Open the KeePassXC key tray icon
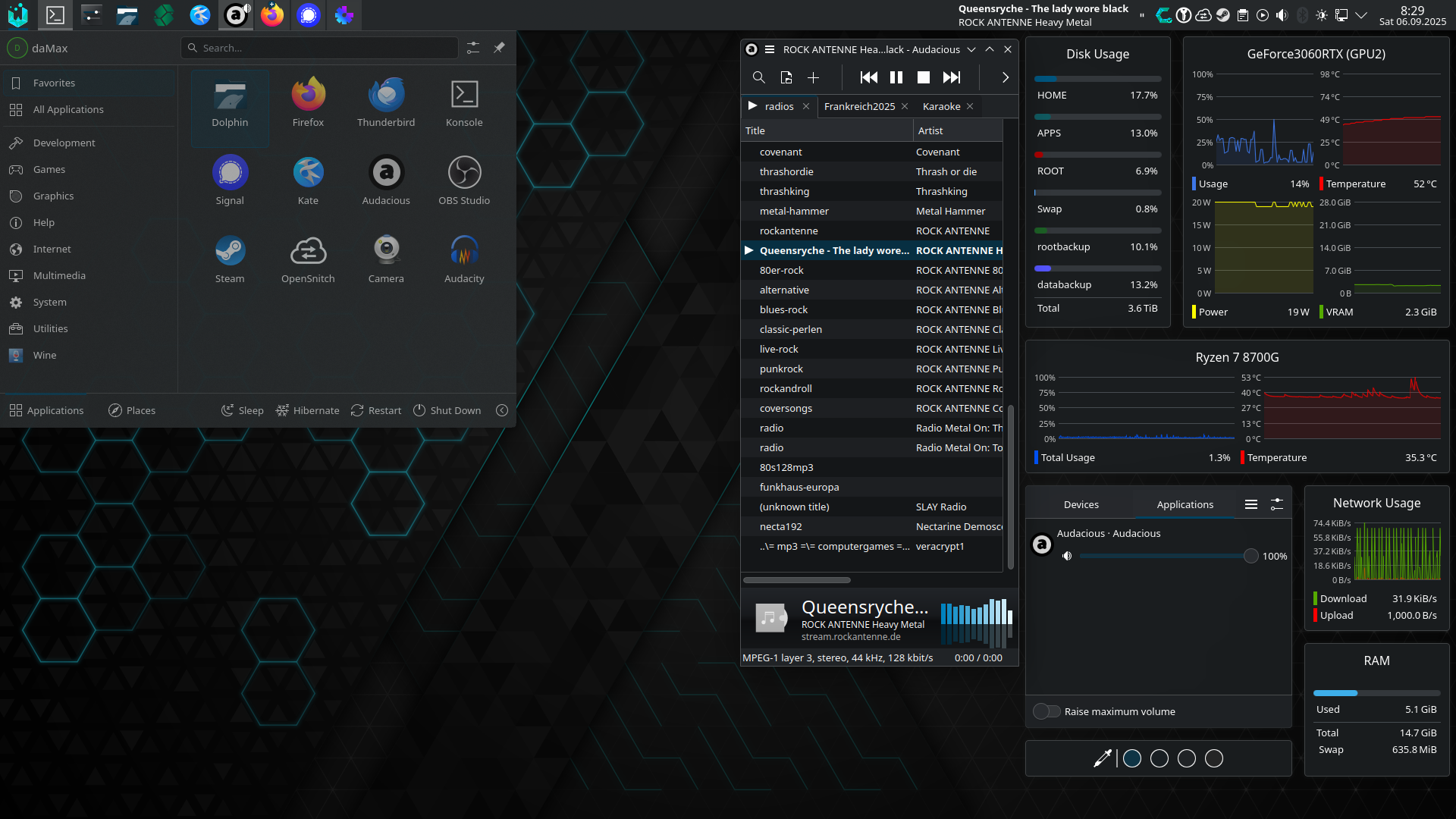The image size is (1456, 819). [1184, 15]
